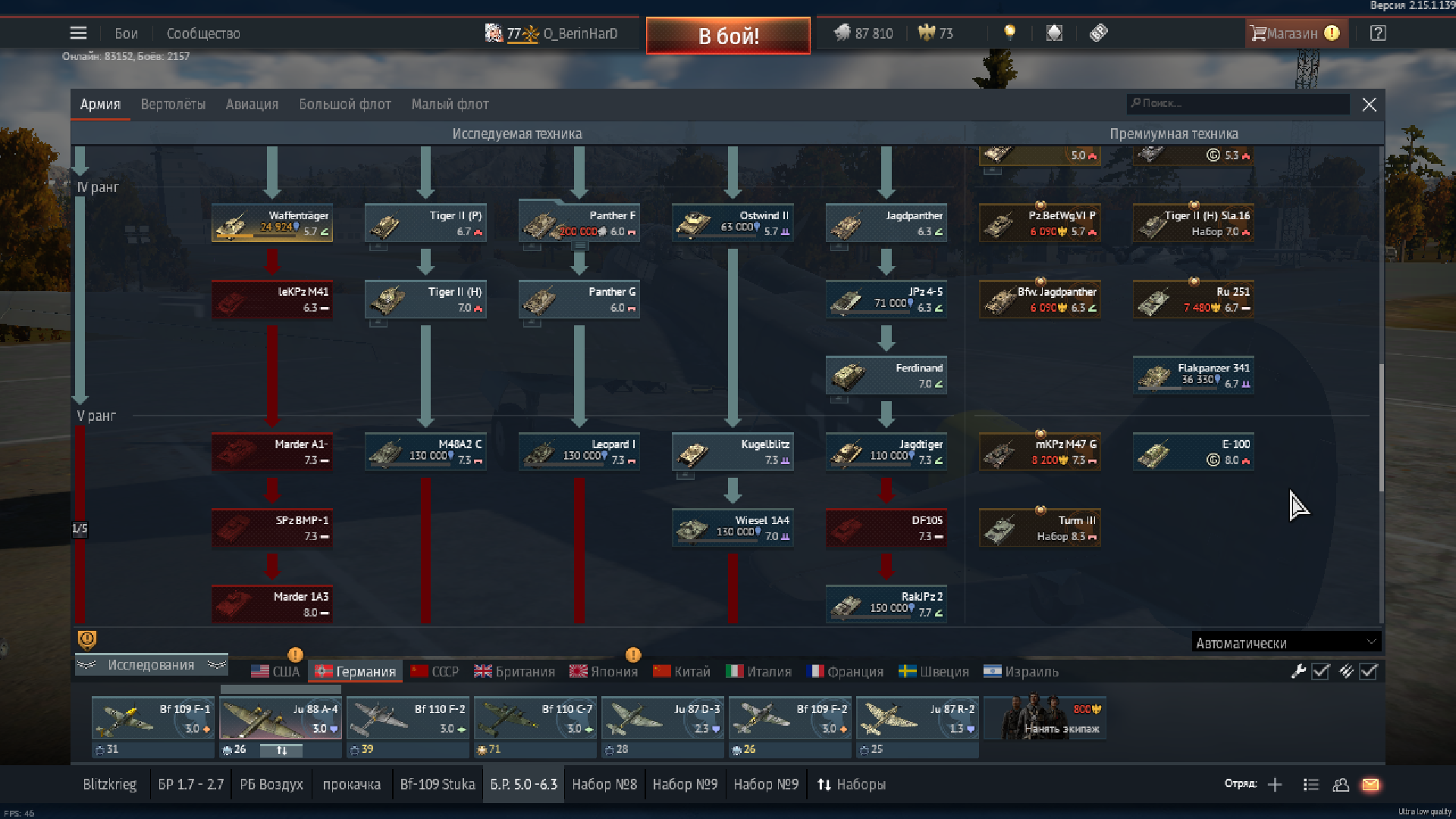
Task: Click the ammunition auto-refill icon
Action: tap(1346, 671)
